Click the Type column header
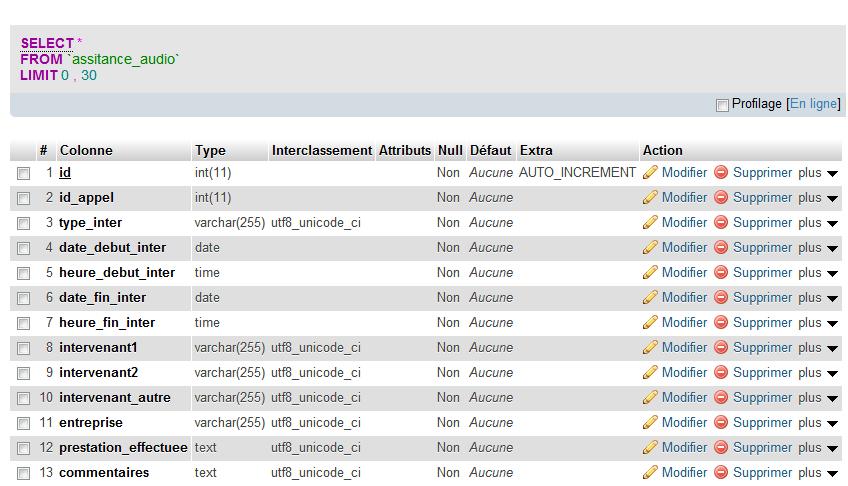This screenshot has width=848, height=486. pyautogui.click(x=210, y=150)
